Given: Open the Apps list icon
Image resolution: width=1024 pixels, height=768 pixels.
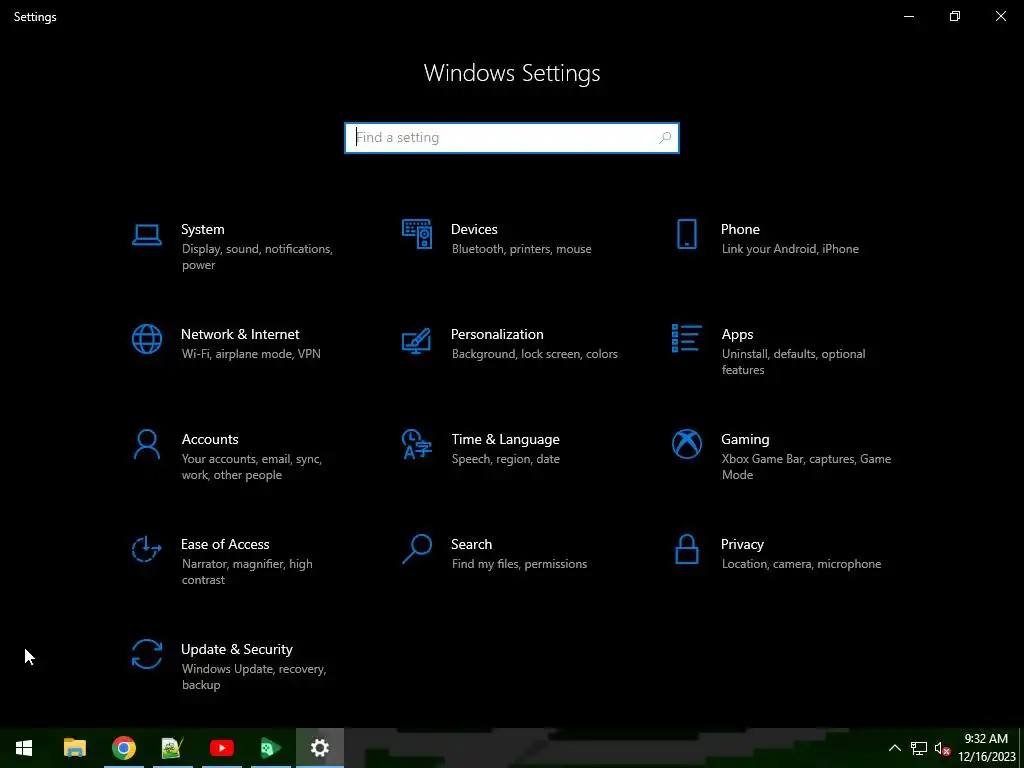Looking at the screenshot, I should [x=686, y=338].
